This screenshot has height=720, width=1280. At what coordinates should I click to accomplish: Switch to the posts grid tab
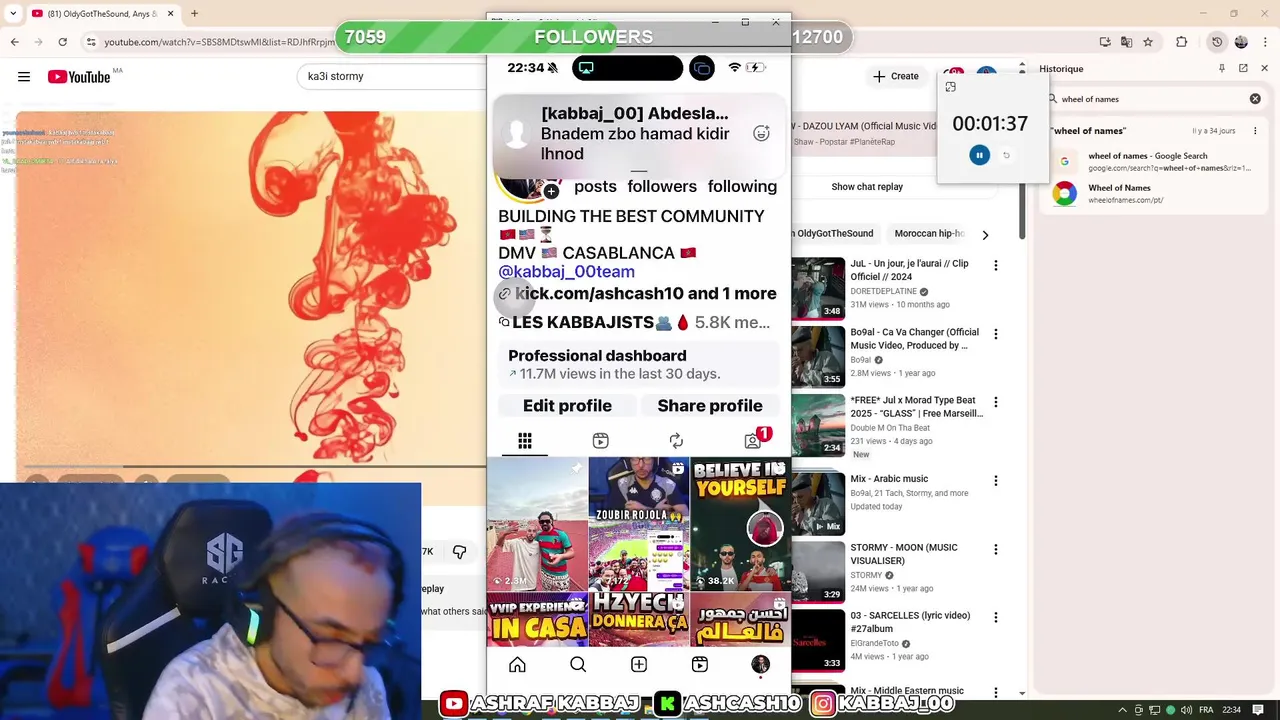coord(525,441)
